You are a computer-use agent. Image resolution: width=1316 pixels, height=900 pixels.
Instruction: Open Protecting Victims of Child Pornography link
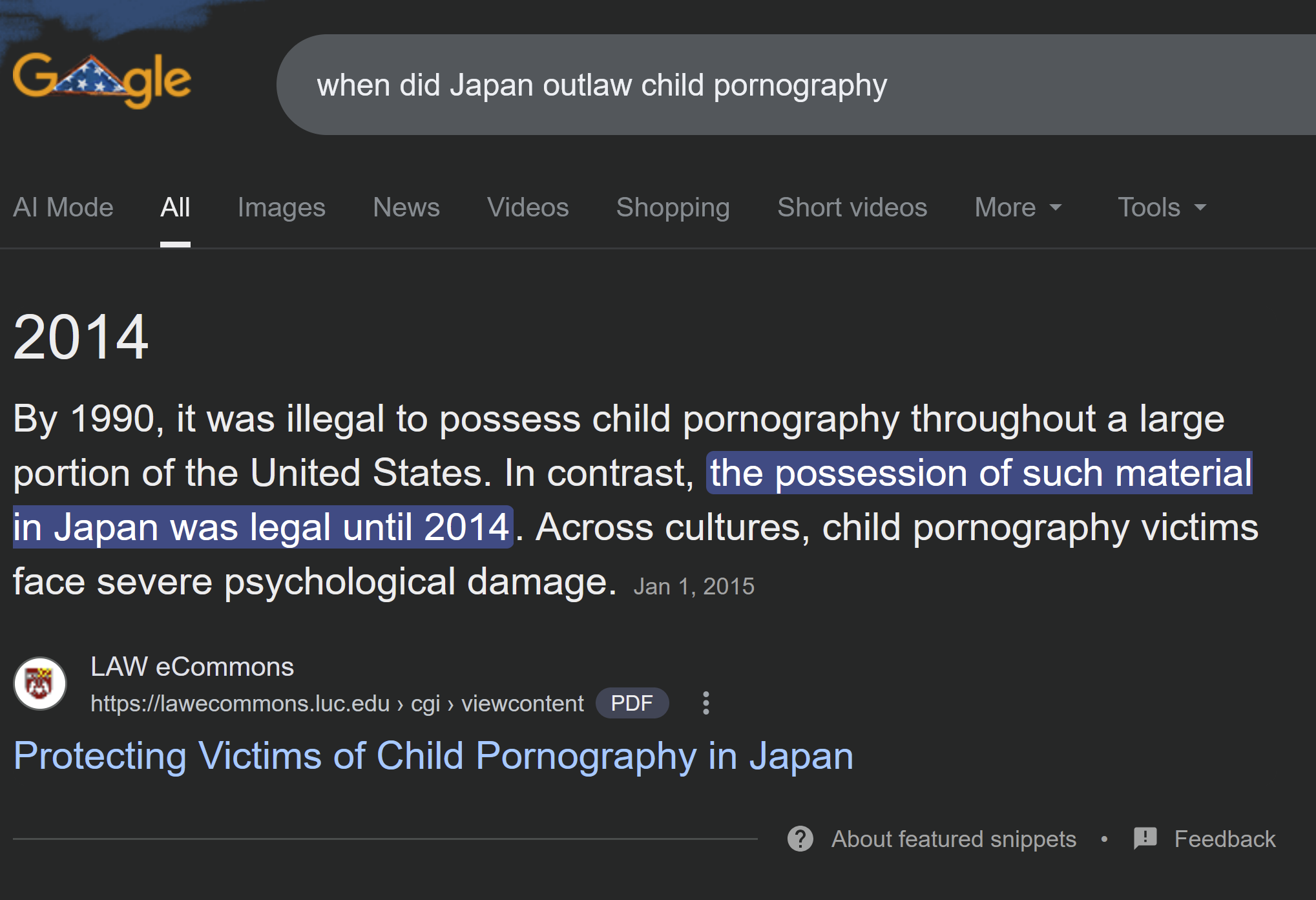coord(433,756)
